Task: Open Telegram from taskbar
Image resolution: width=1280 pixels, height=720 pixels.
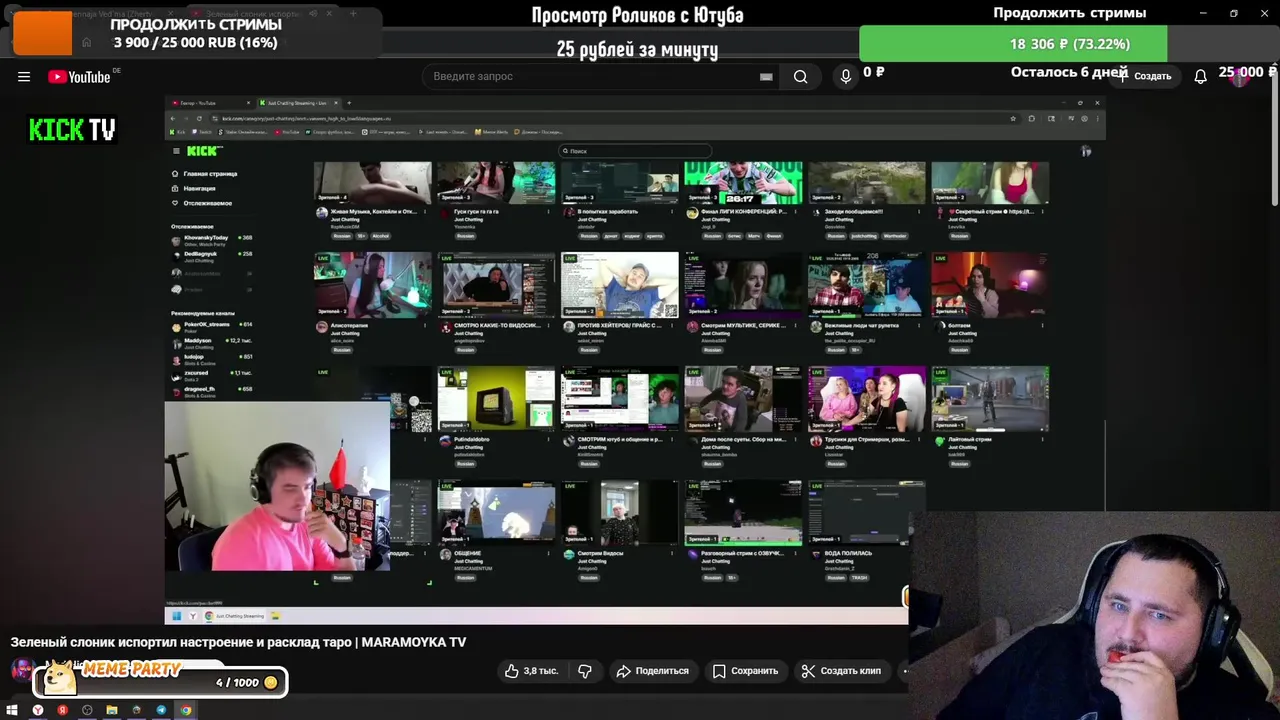Action: coord(161,710)
